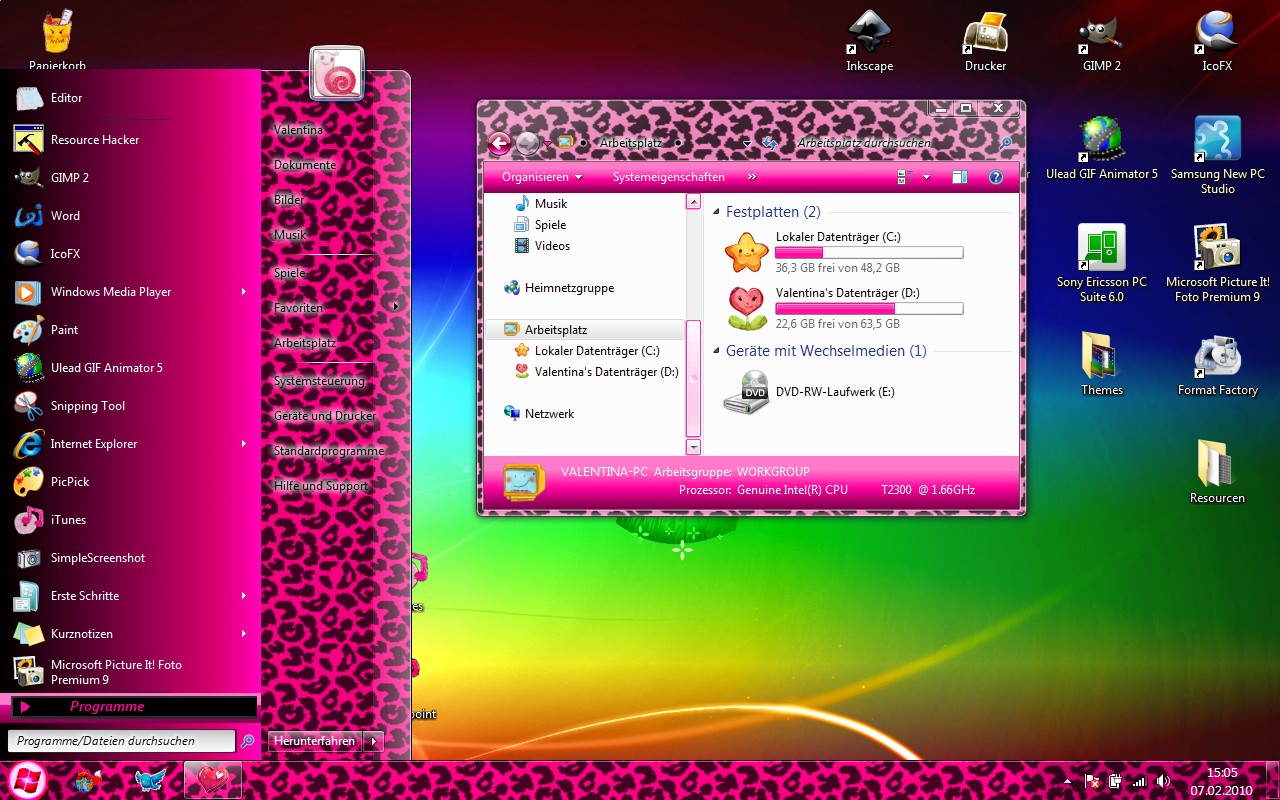
Task: Click the refresh icon in the address bar
Action: tap(769, 143)
